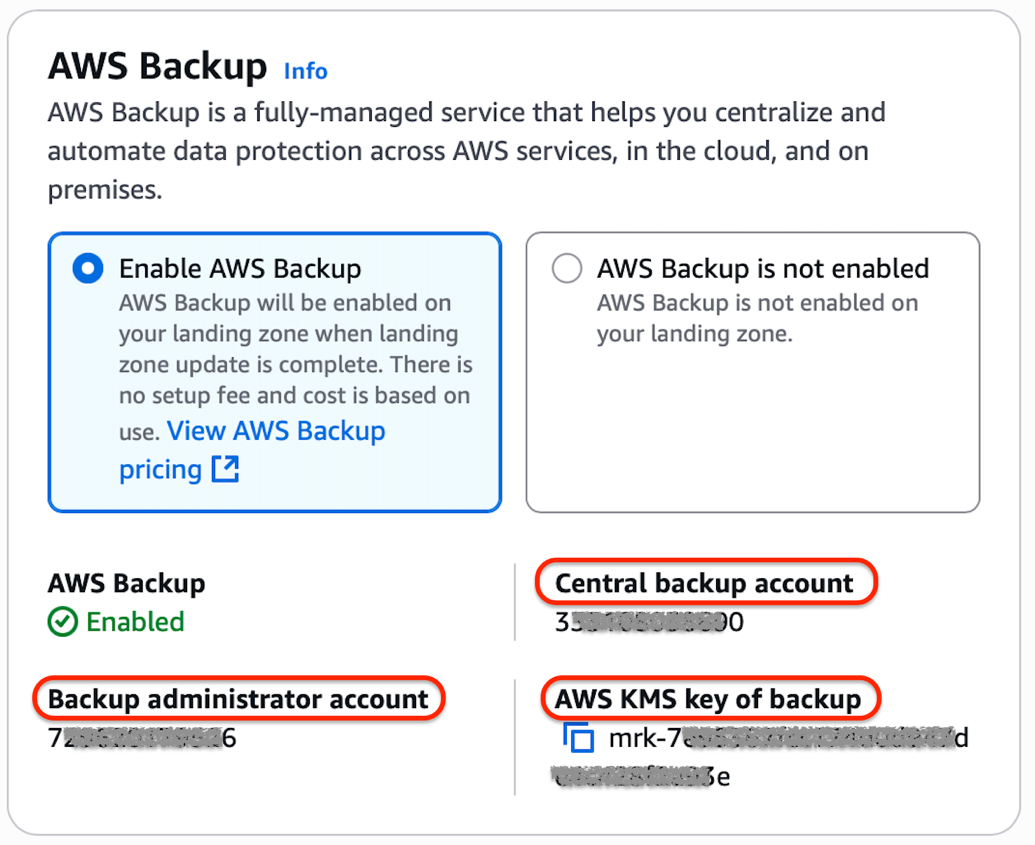1035x845 pixels.
Task: Open the View AWS Backup pricing link
Action: click(277, 431)
